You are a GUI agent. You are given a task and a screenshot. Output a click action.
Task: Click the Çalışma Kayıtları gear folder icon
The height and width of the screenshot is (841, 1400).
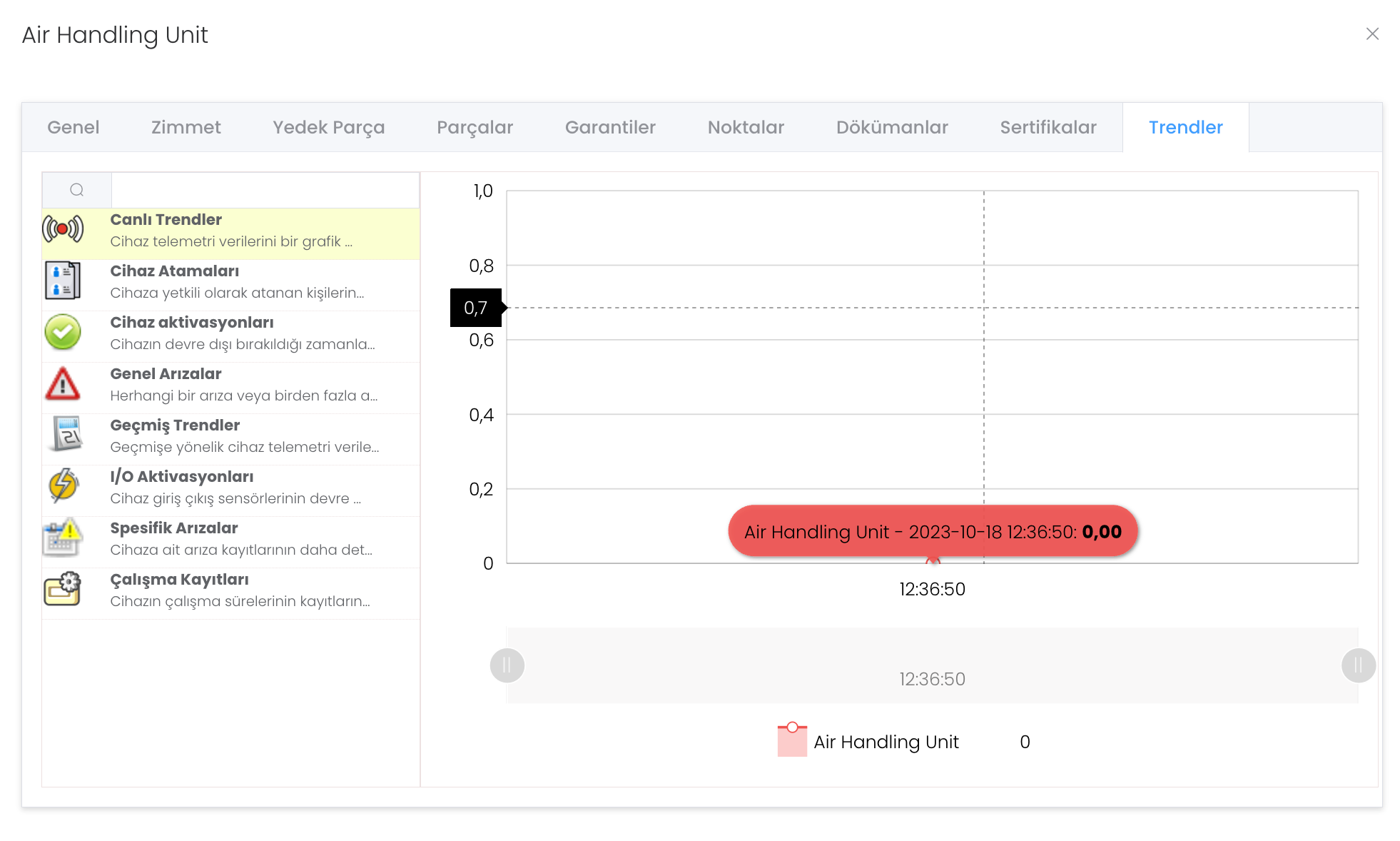point(63,589)
